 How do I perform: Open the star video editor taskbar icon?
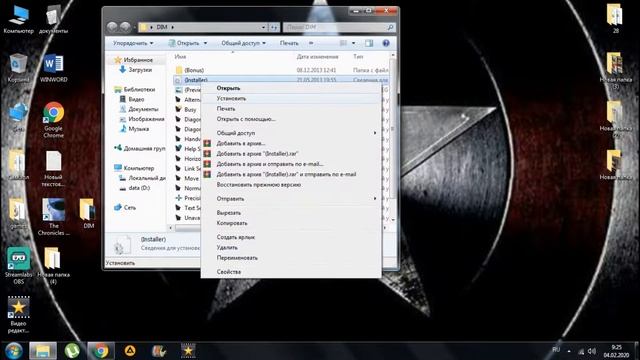point(188,351)
